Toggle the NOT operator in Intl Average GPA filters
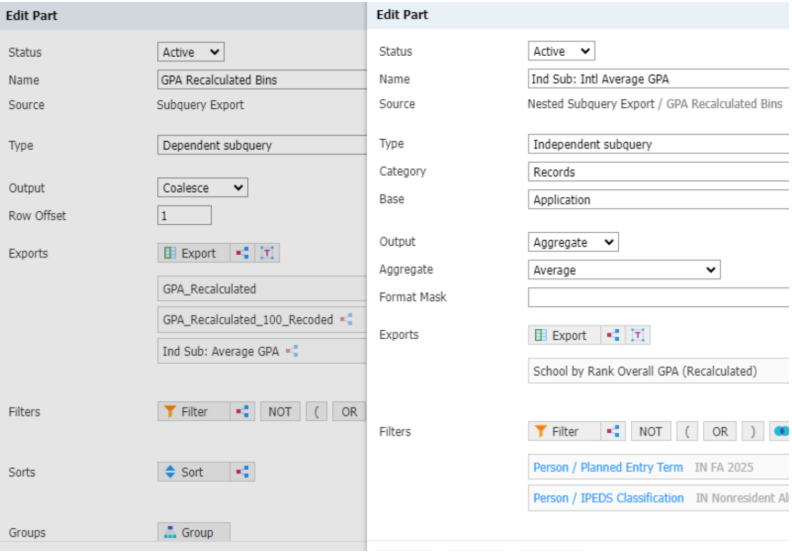The width and height of the screenshot is (792, 554). pos(650,432)
